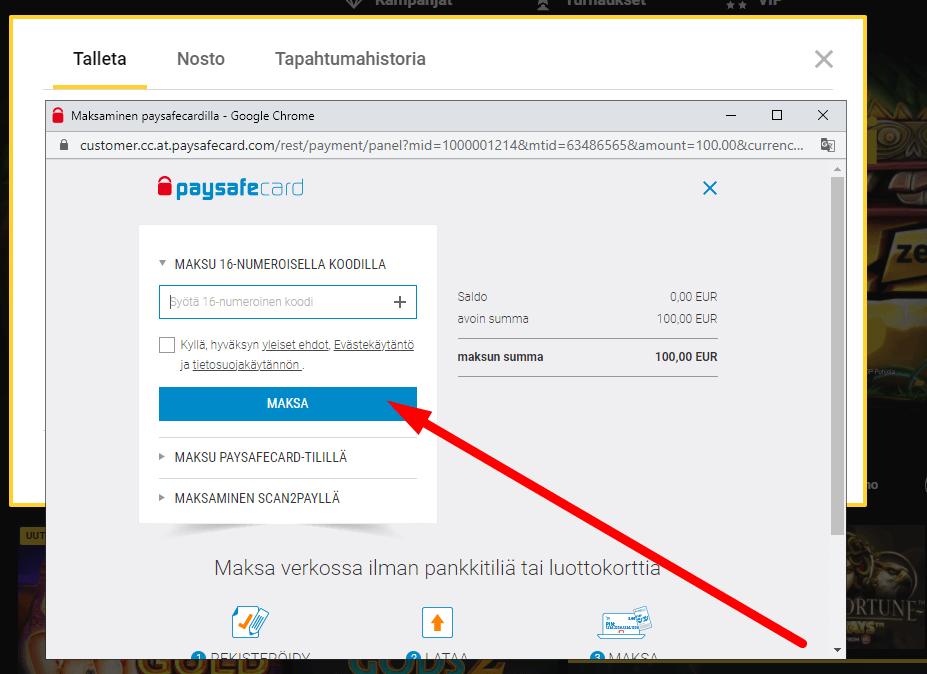The height and width of the screenshot is (674, 927).
Task: Click the blue X to close the paysafecard panel
Action: (x=710, y=187)
